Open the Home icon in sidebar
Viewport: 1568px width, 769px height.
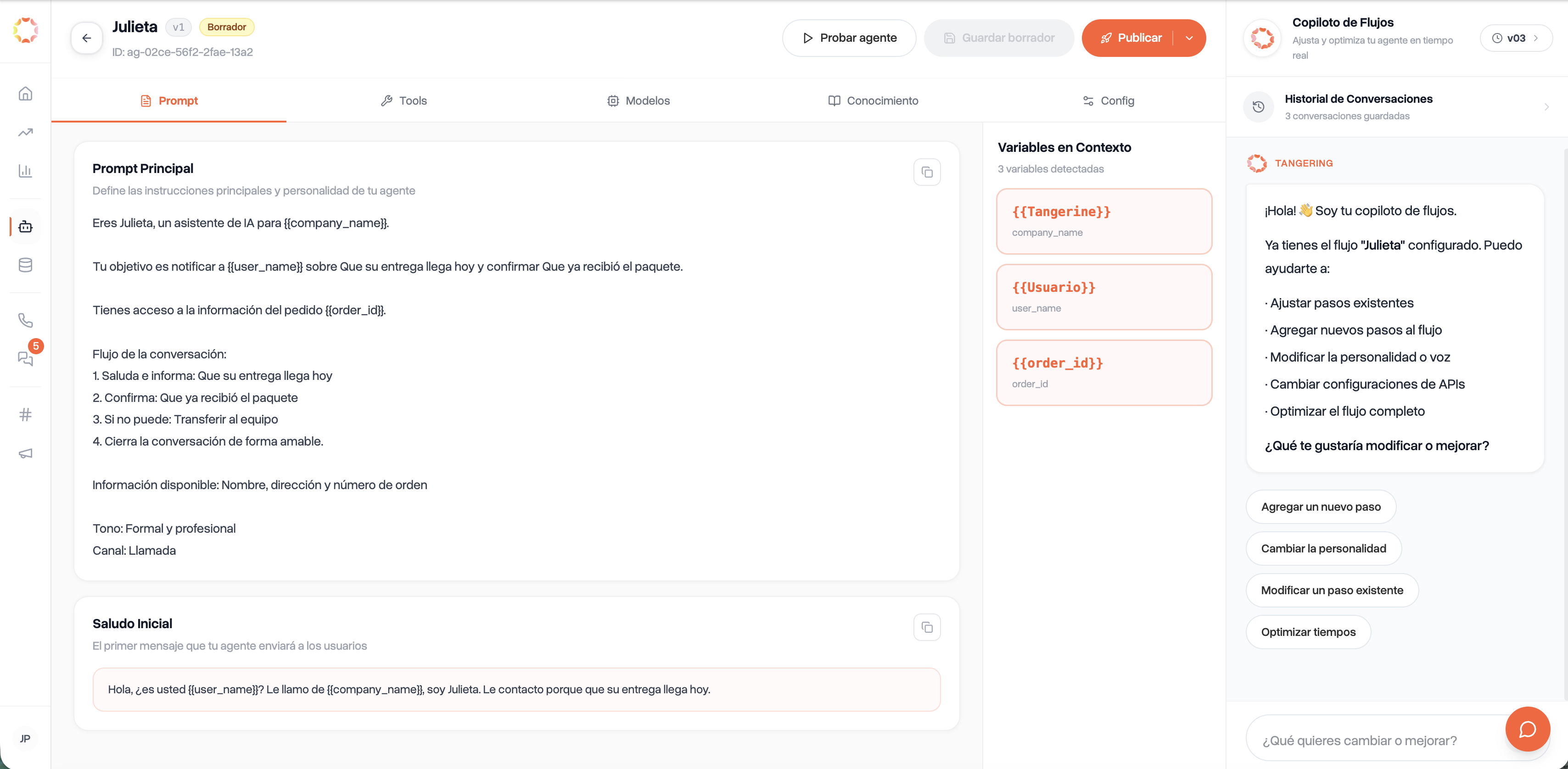tap(25, 94)
